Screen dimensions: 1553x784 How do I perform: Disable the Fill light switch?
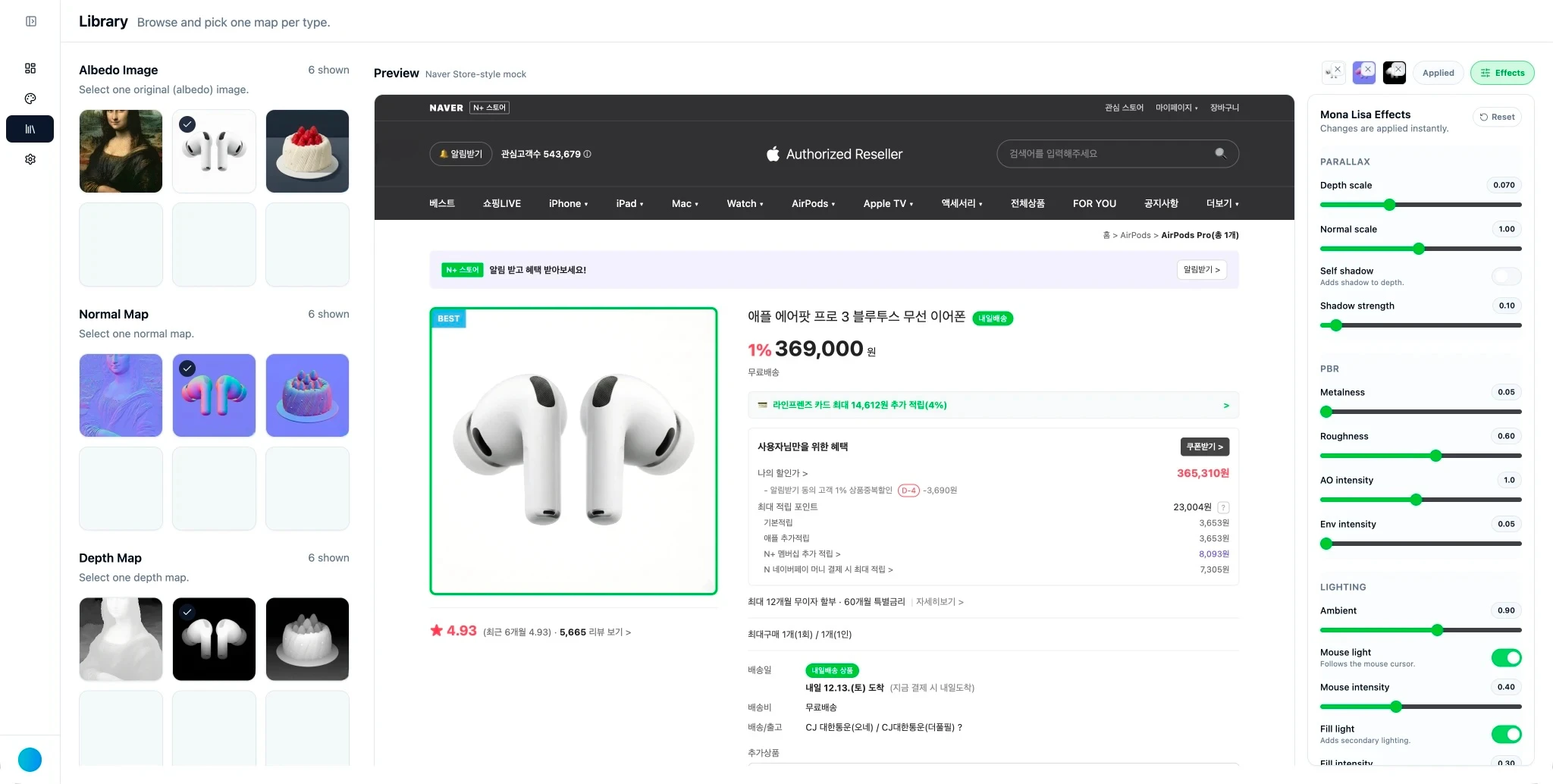pyautogui.click(x=1506, y=734)
